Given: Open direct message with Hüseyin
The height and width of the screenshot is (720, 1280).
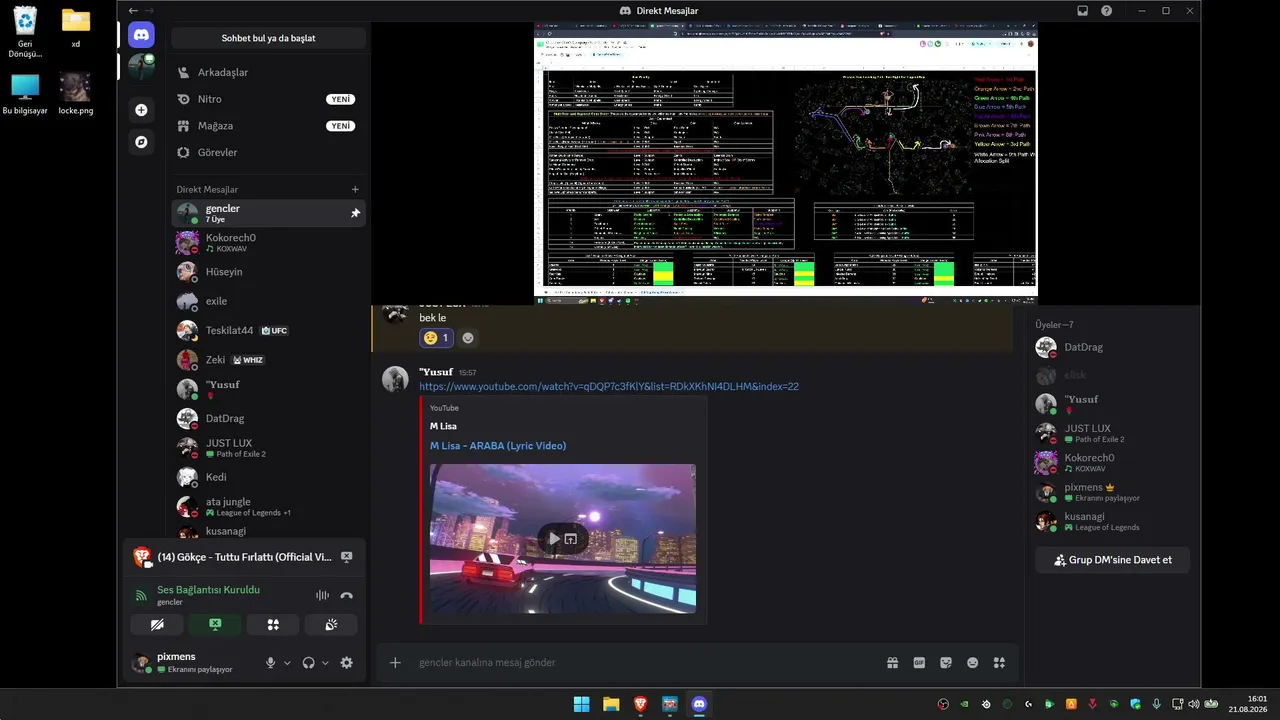Looking at the screenshot, I should (x=268, y=272).
